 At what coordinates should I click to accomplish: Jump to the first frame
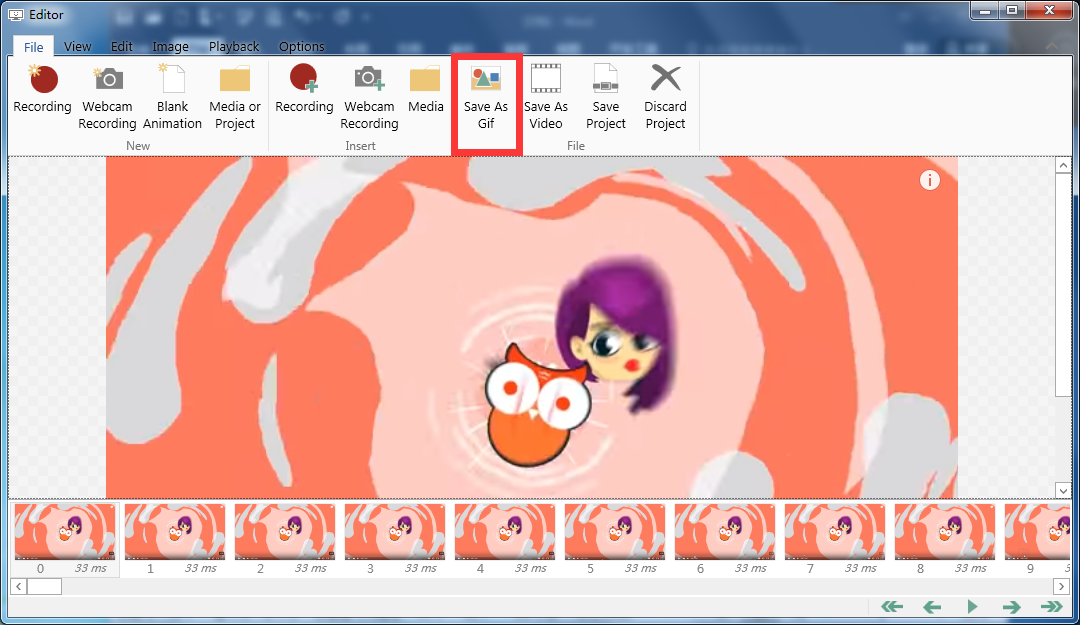tap(892, 607)
